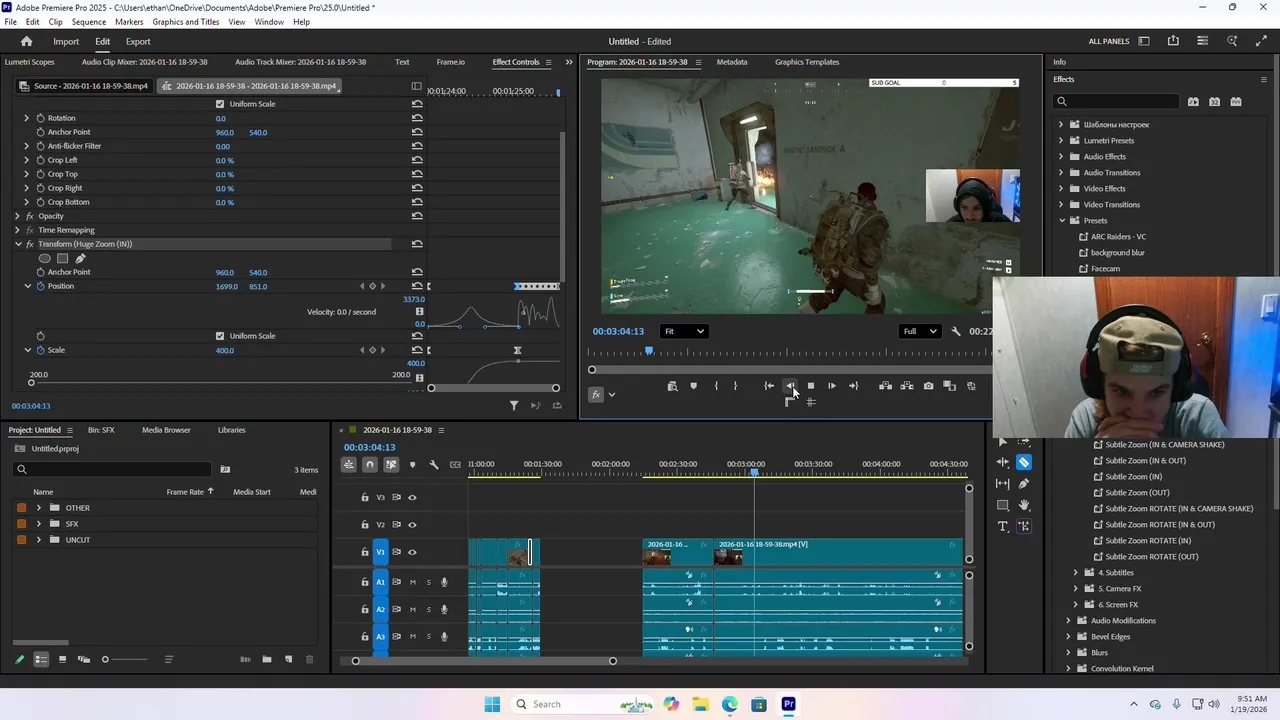Screen dimensions: 1280x720
Task: Select the Type tool
Action: coord(1003,526)
